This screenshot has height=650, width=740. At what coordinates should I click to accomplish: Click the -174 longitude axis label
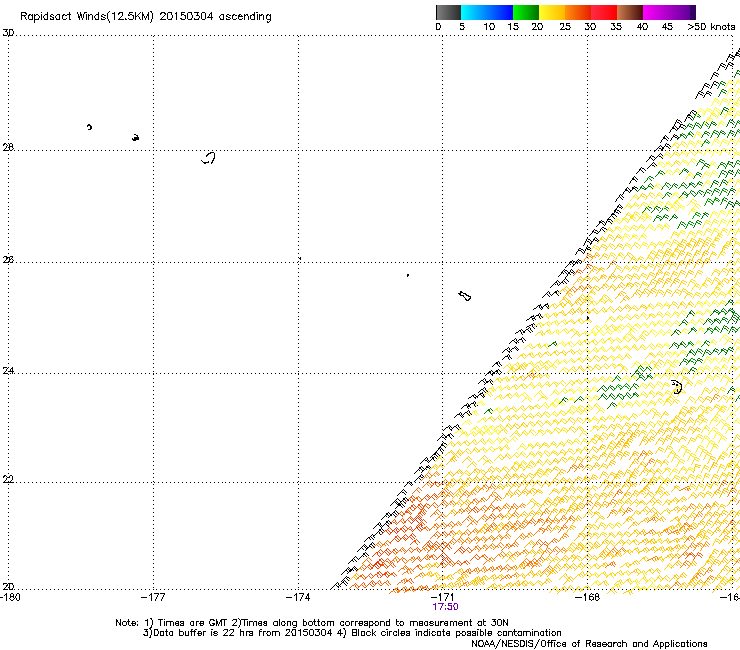click(298, 597)
